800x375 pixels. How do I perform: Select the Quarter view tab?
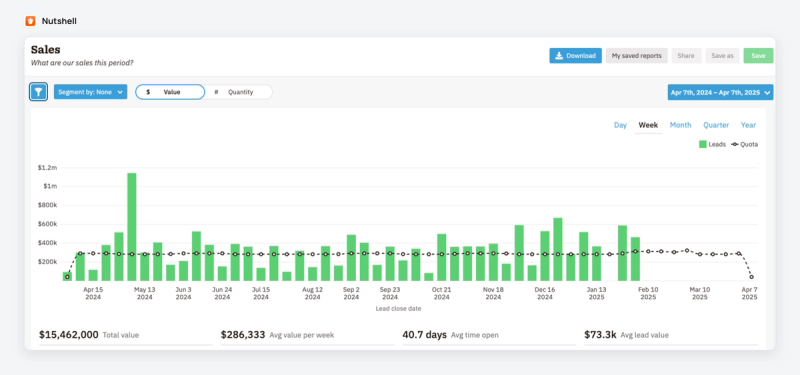(716, 125)
